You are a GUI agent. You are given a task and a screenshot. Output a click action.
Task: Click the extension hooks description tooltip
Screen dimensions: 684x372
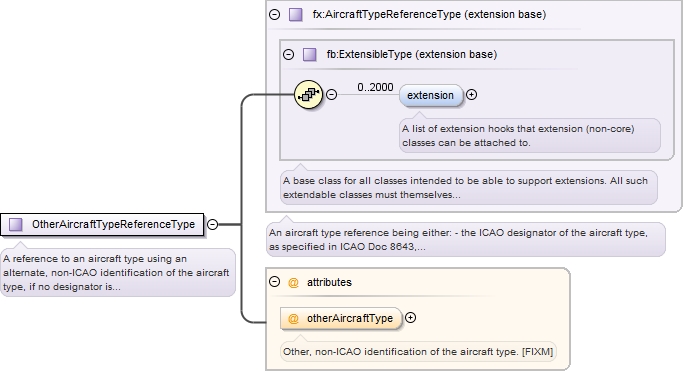[x=530, y=136]
